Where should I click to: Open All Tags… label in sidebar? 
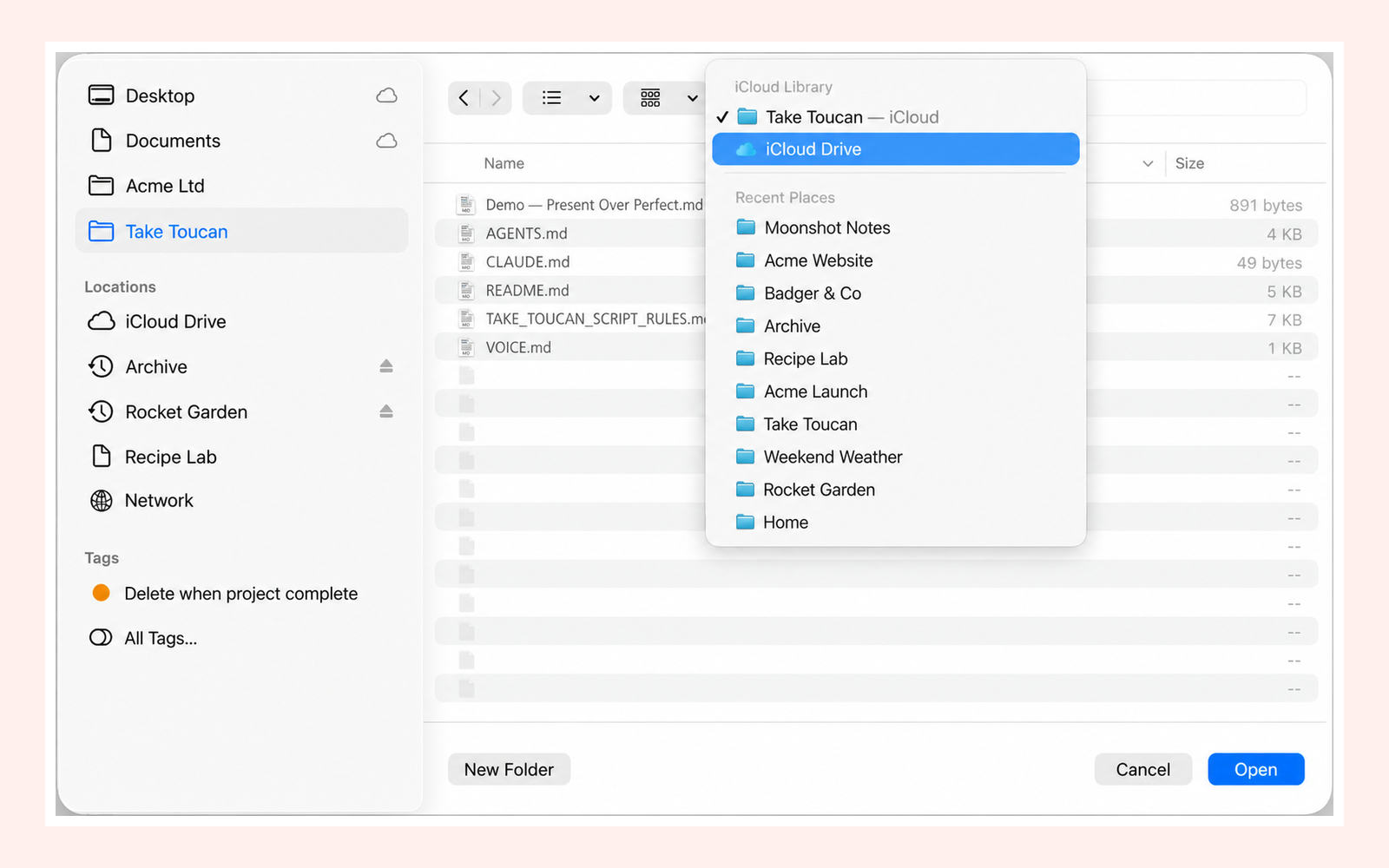pos(161,638)
